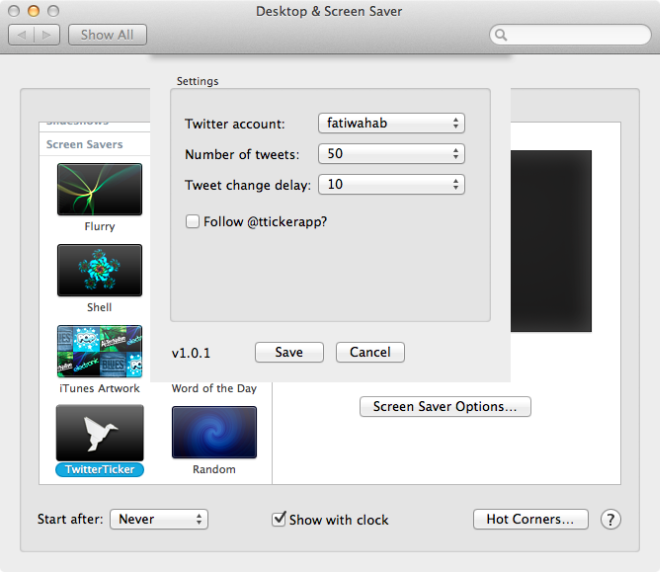Save the TwitterTicker settings
The width and height of the screenshot is (660, 572).
click(x=289, y=352)
